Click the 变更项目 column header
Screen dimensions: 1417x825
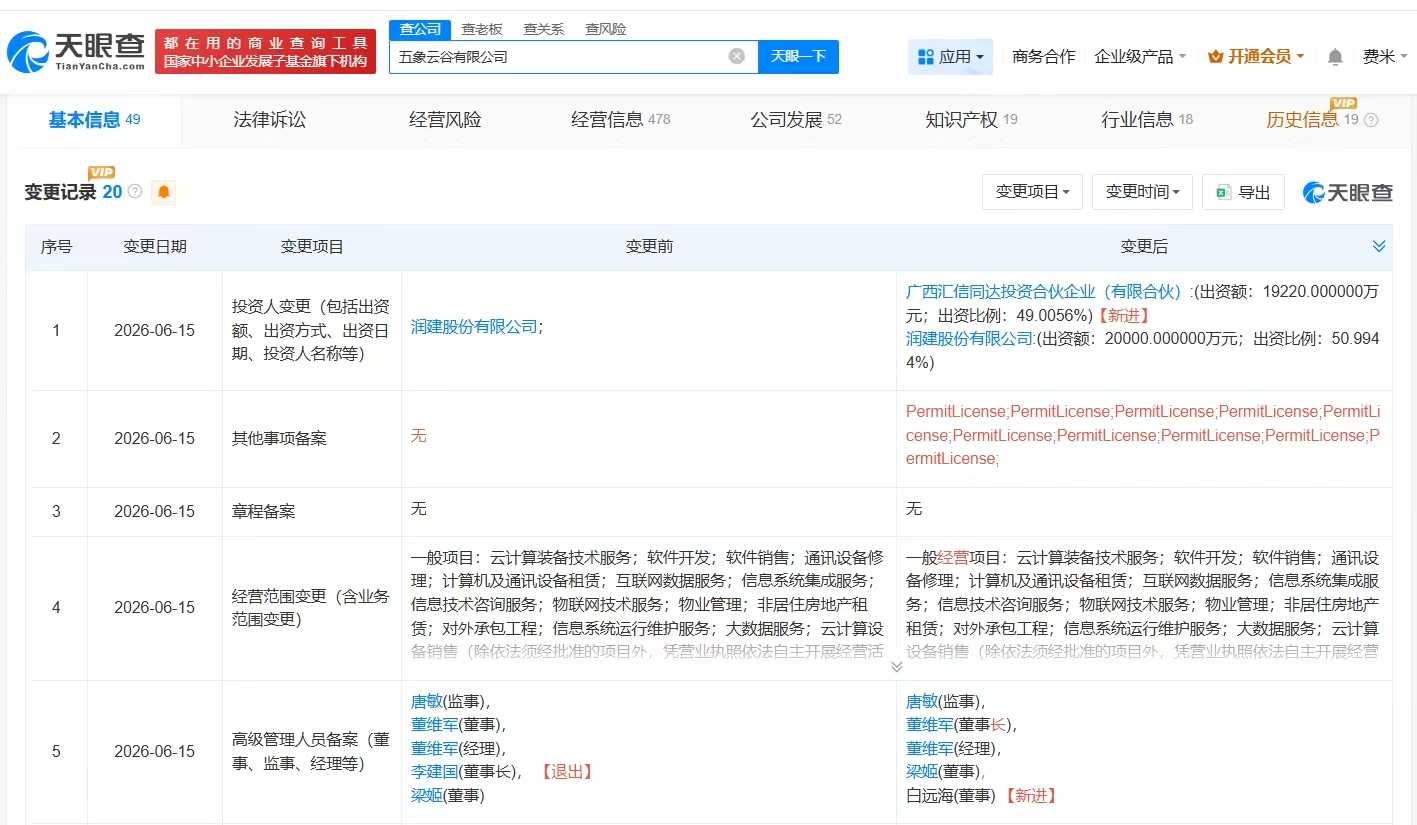[312, 247]
